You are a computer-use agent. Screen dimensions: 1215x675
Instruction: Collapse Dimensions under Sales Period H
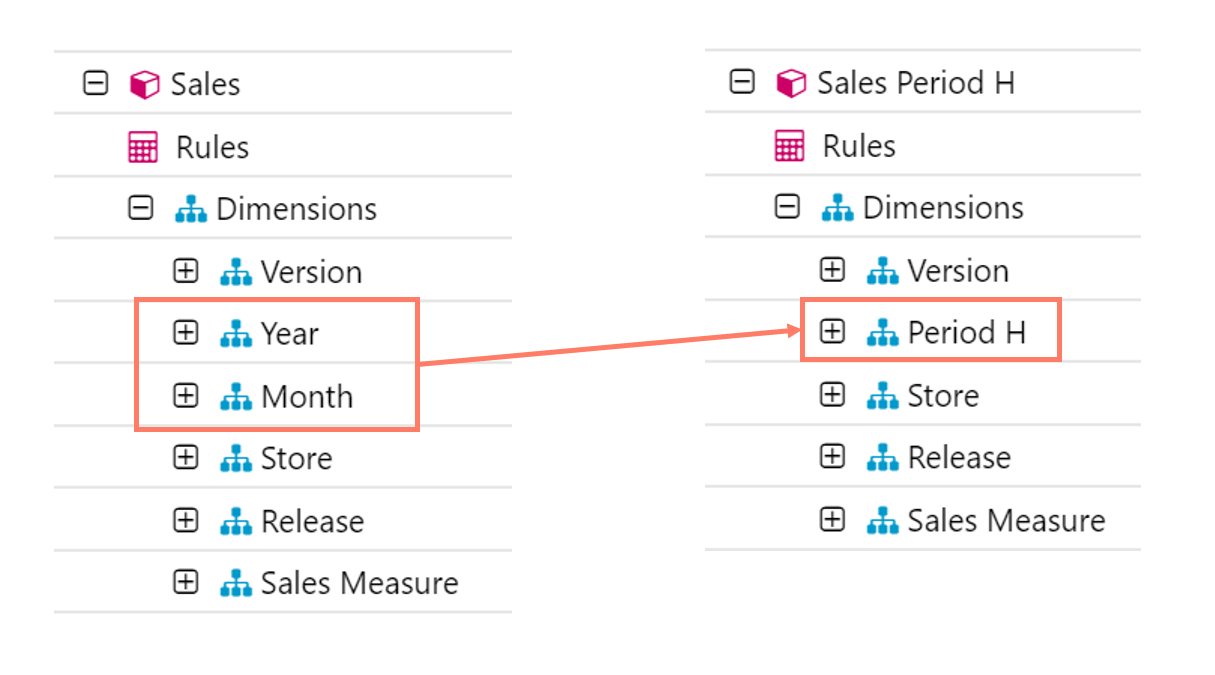(x=788, y=207)
